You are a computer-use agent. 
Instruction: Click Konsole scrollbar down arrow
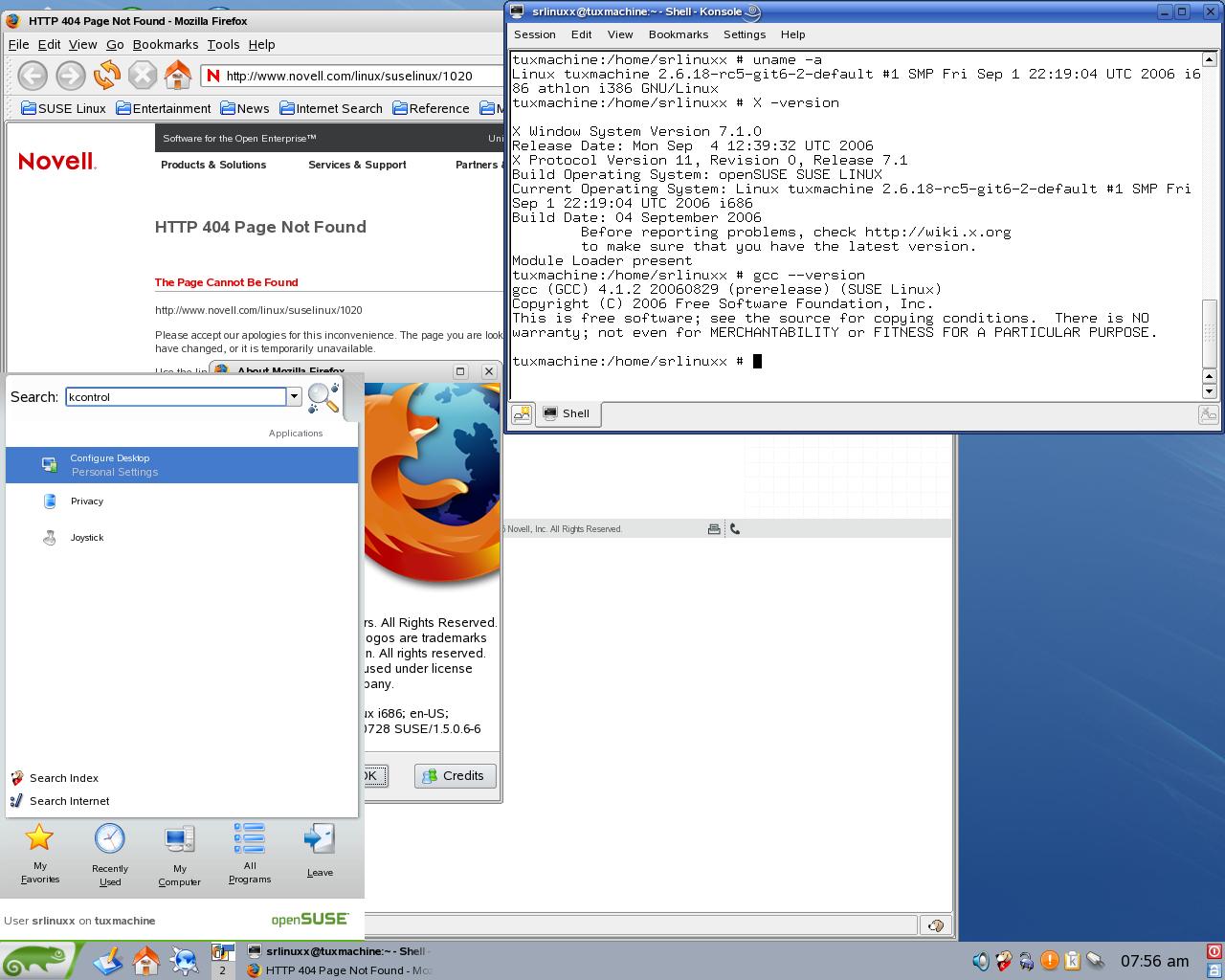[1209, 390]
